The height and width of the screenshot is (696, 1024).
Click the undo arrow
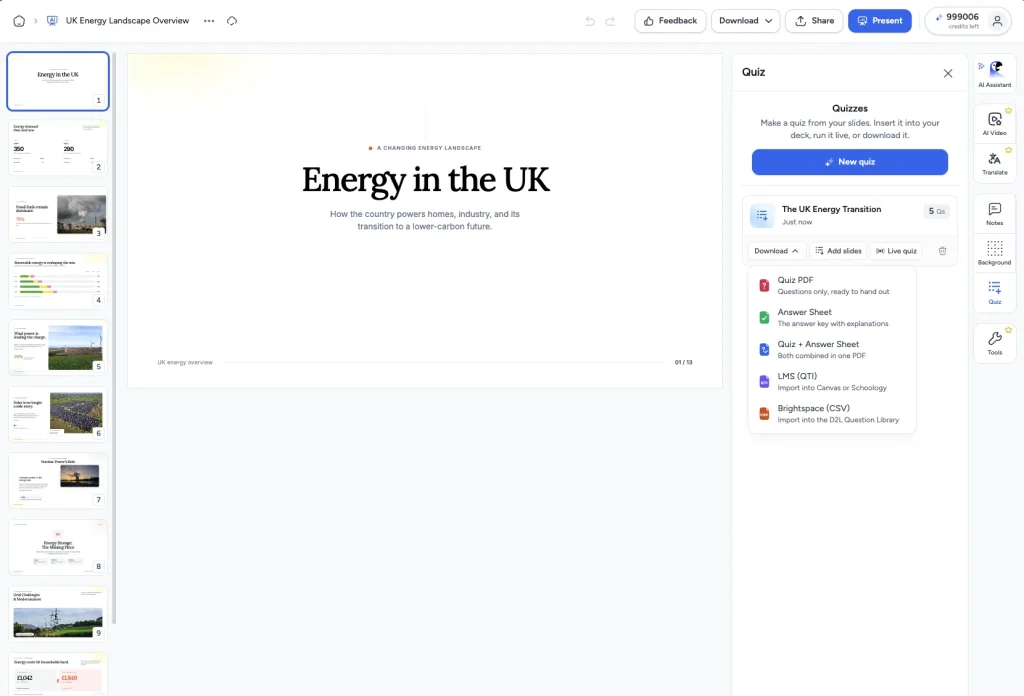(590, 21)
